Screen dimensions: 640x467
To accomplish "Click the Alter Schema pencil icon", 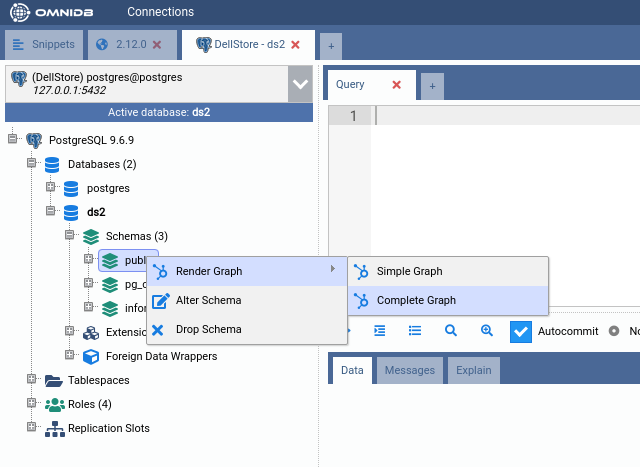I will pos(161,301).
